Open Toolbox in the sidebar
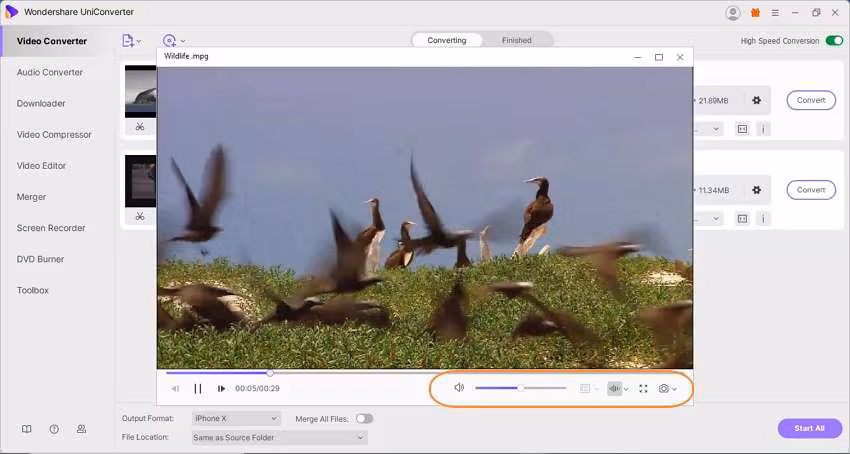This screenshot has width=850, height=454. [33, 290]
